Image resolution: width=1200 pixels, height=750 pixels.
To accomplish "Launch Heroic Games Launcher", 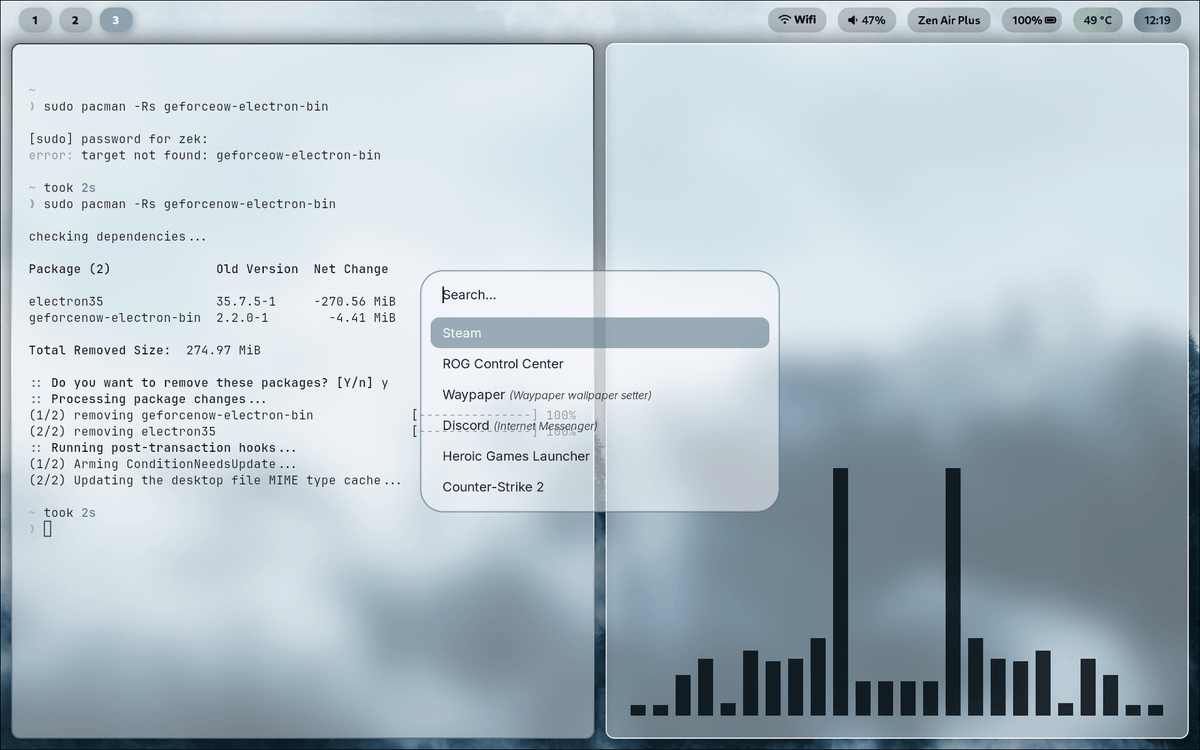I will coord(600,456).
